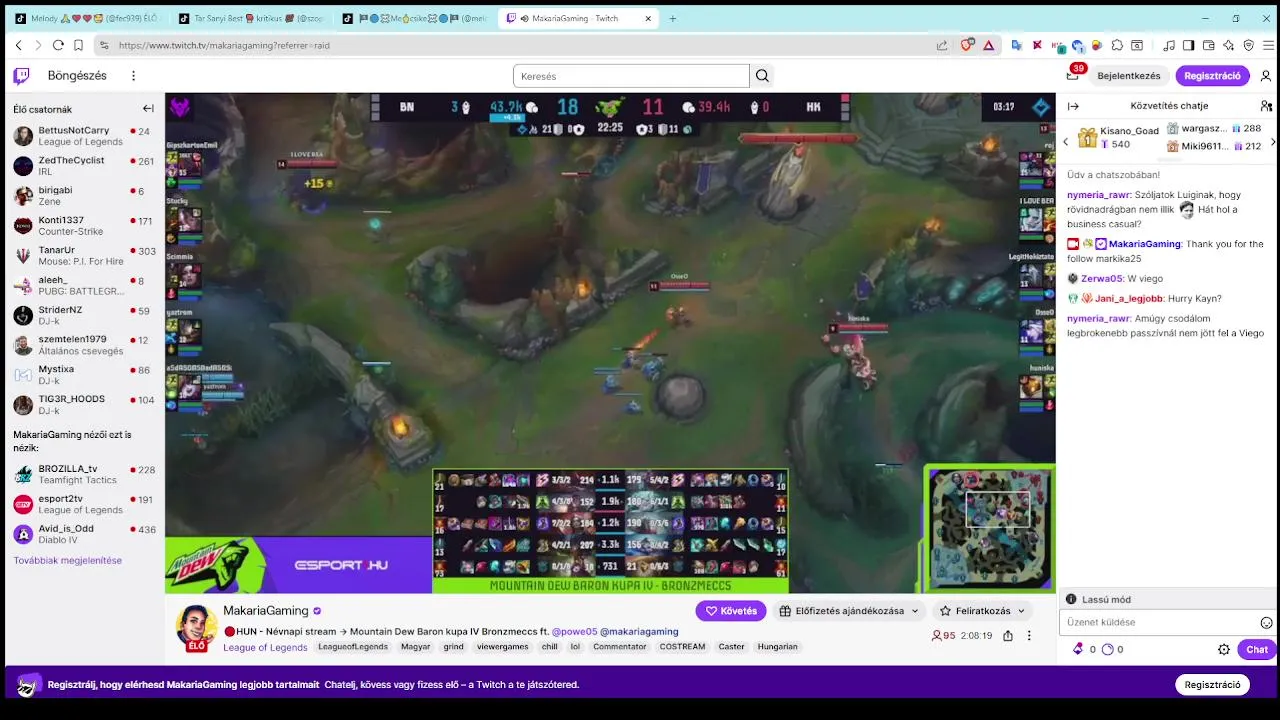Click the Twitch logo home icon
Screen dimensions: 1280x720
coord(21,76)
